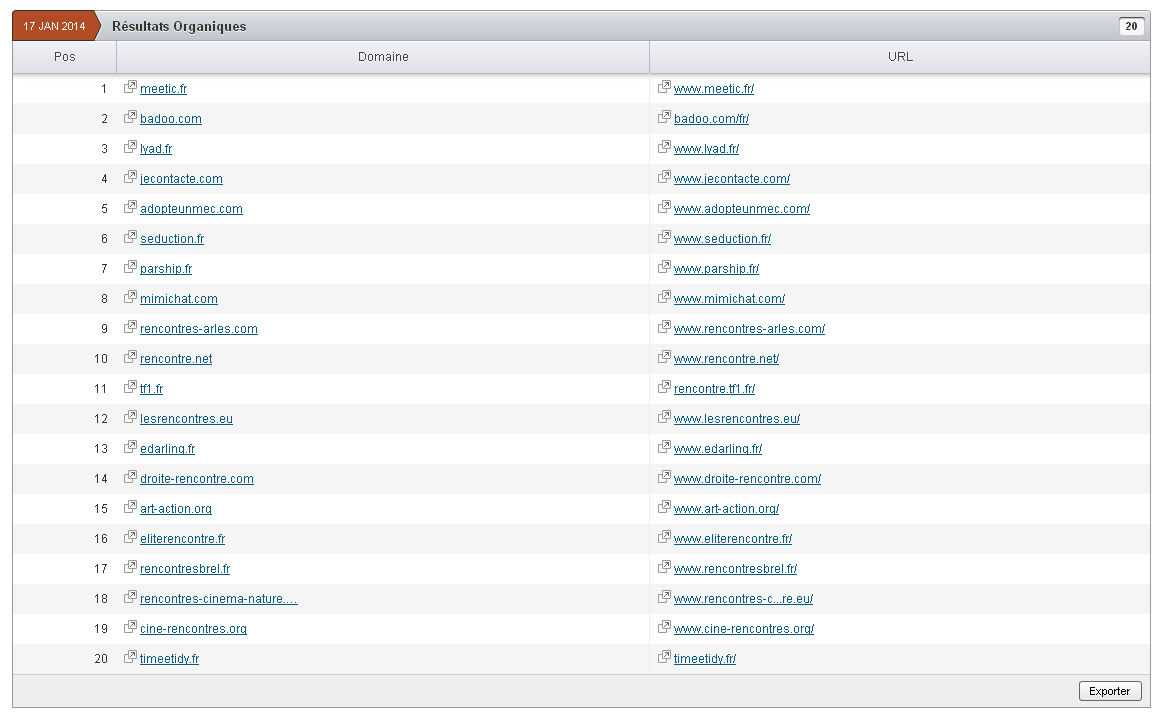The height and width of the screenshot is (718, 1165).
Task: Click external-link icon beside rencontres-arles.com domain
Action: coord(130,326)
